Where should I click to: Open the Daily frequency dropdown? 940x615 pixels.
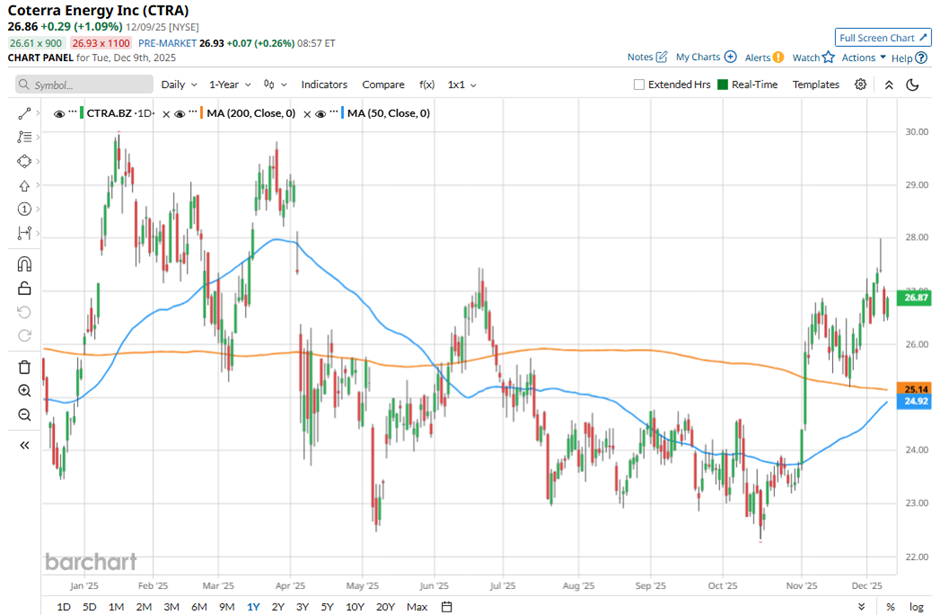pos(178,85)
